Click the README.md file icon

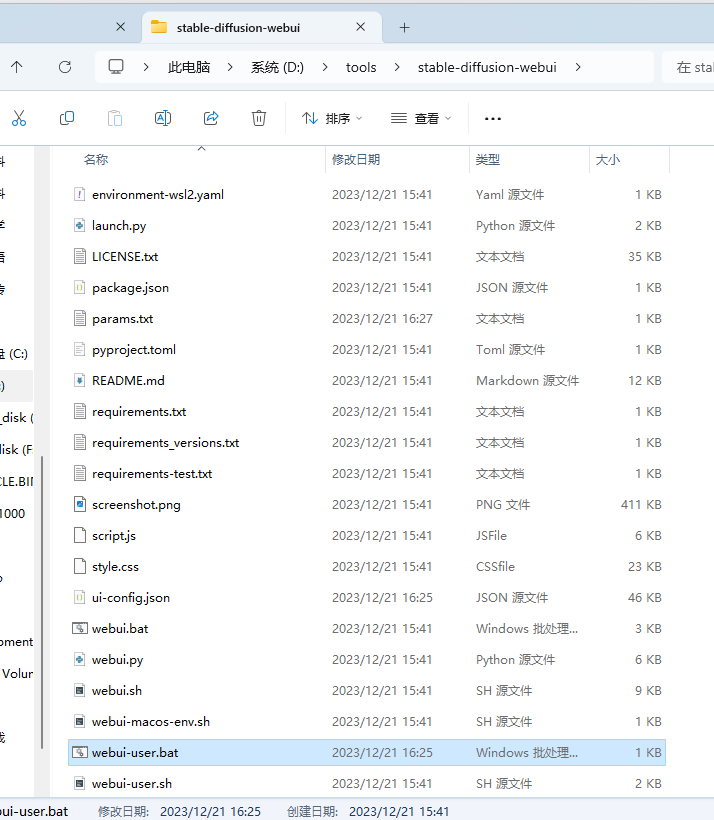80,380
